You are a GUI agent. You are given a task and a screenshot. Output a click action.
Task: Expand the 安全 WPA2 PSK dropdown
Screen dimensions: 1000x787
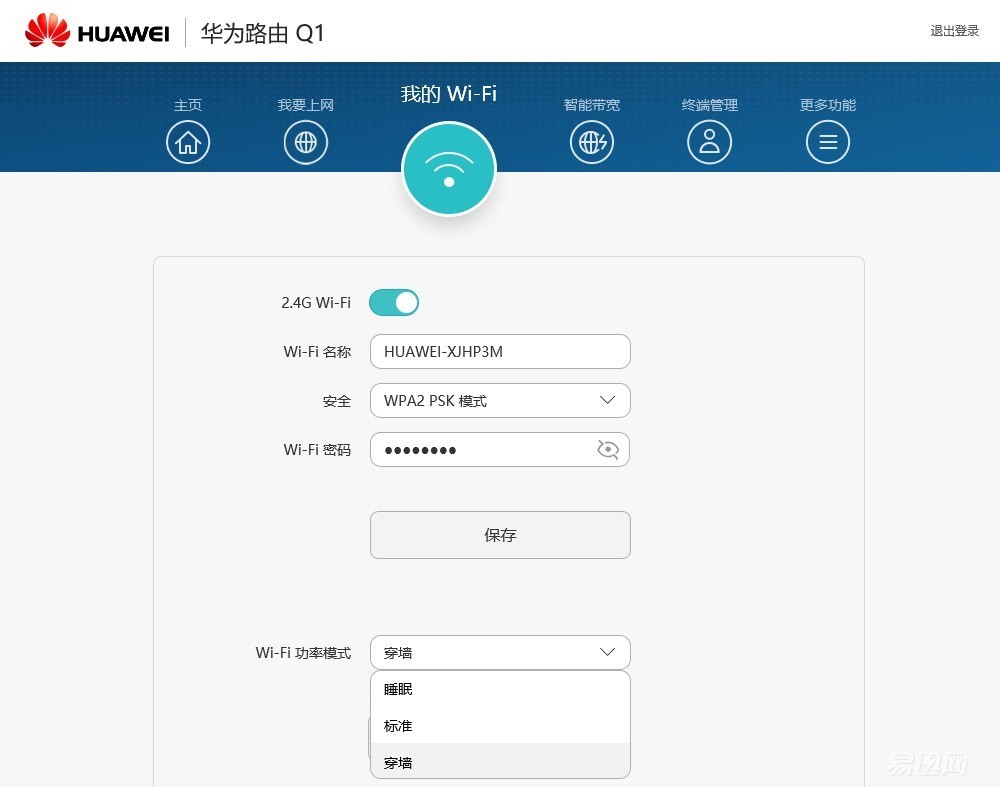click(x=500, y=401)
